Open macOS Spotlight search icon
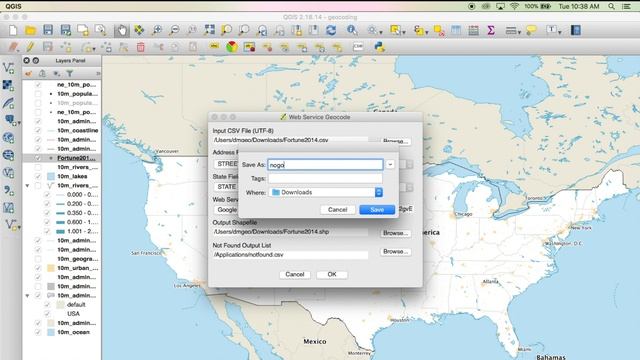This screenshot has width=640, height=360. pos(611,6)
